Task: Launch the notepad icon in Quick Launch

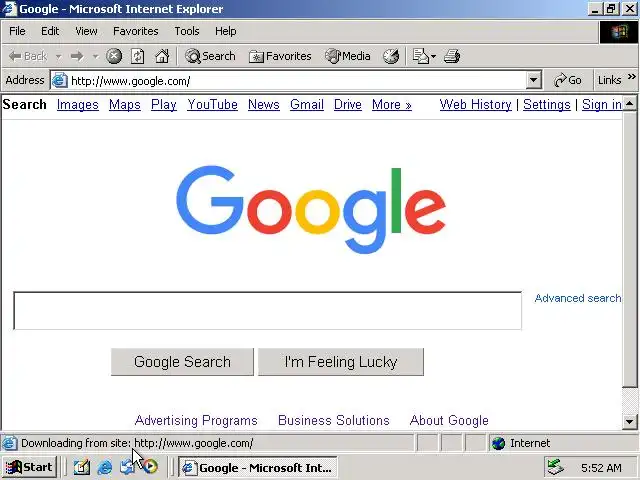Action: tap(82, 467)
